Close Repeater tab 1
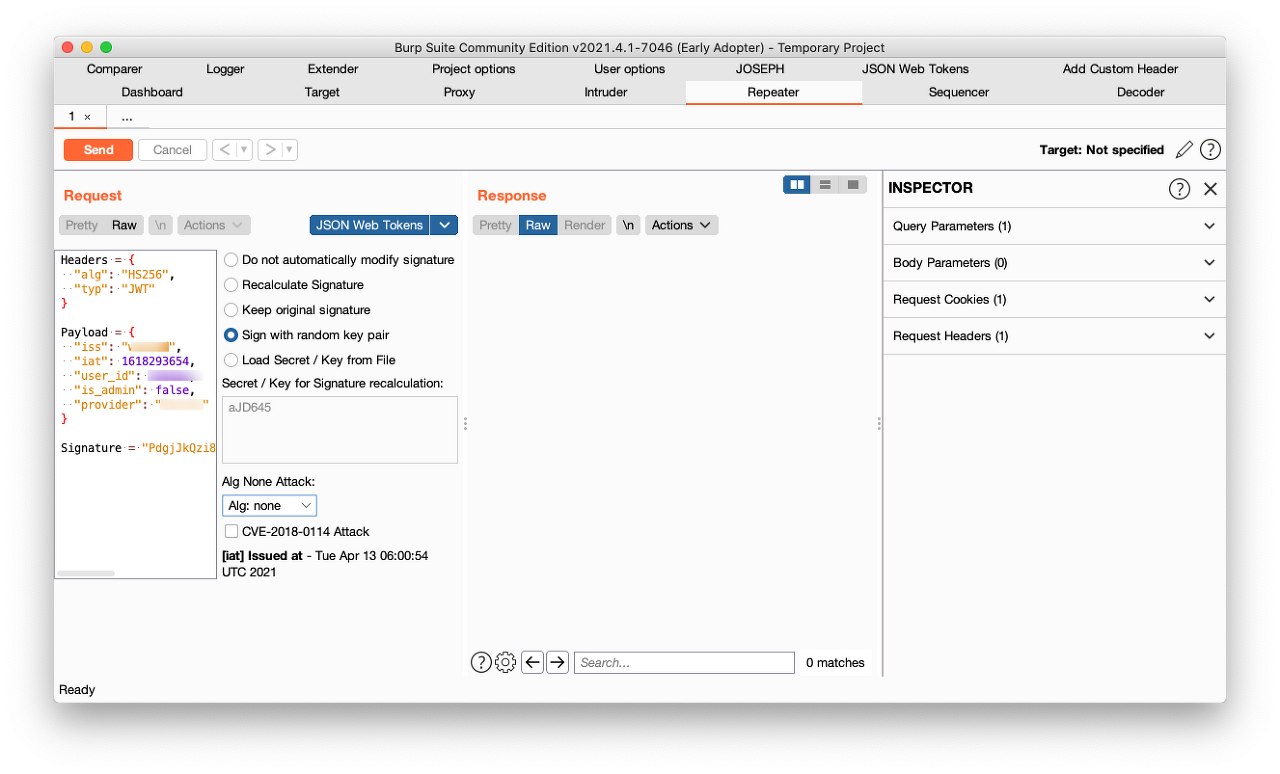The height and width of the screenshot is (774, 1280). pyautogui.click(x=87, y=117)
